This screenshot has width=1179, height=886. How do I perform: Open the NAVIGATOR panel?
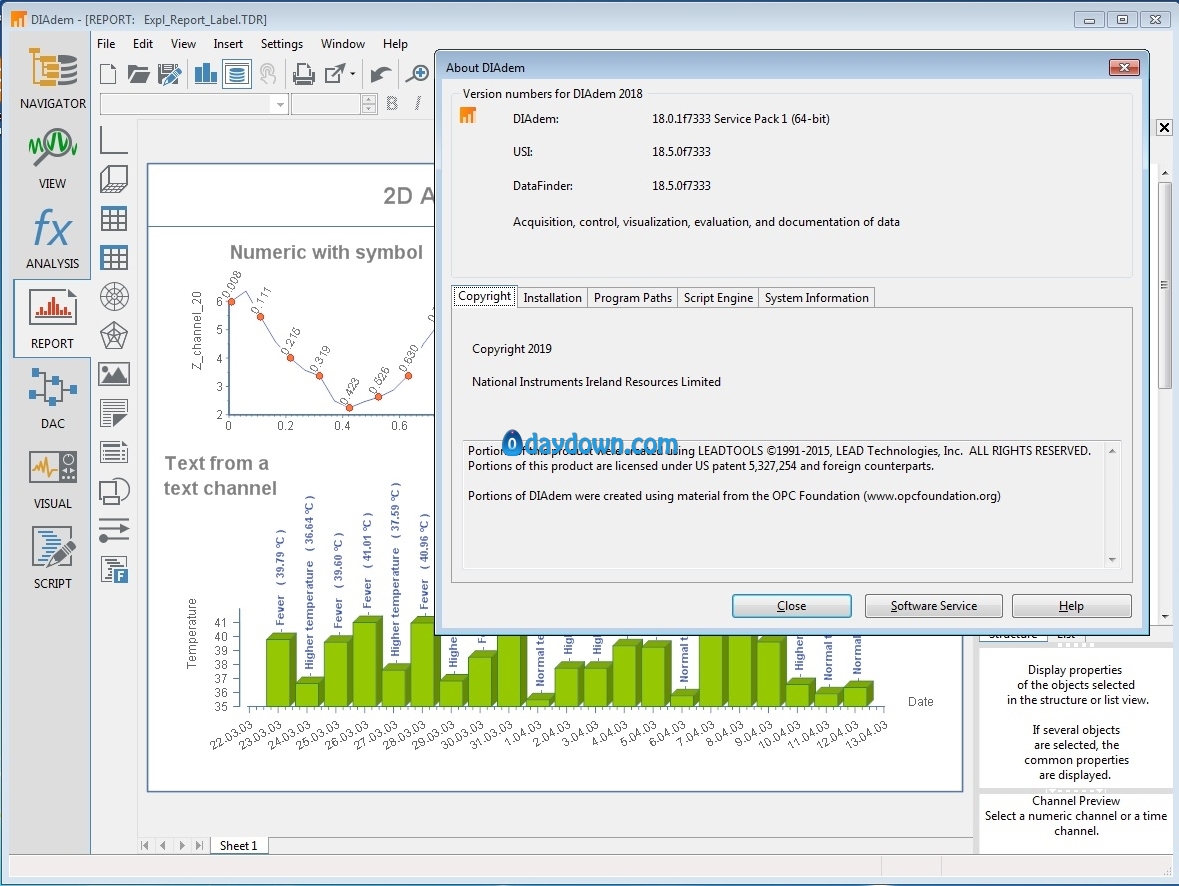pyautogui.click(x=53, y=79)
